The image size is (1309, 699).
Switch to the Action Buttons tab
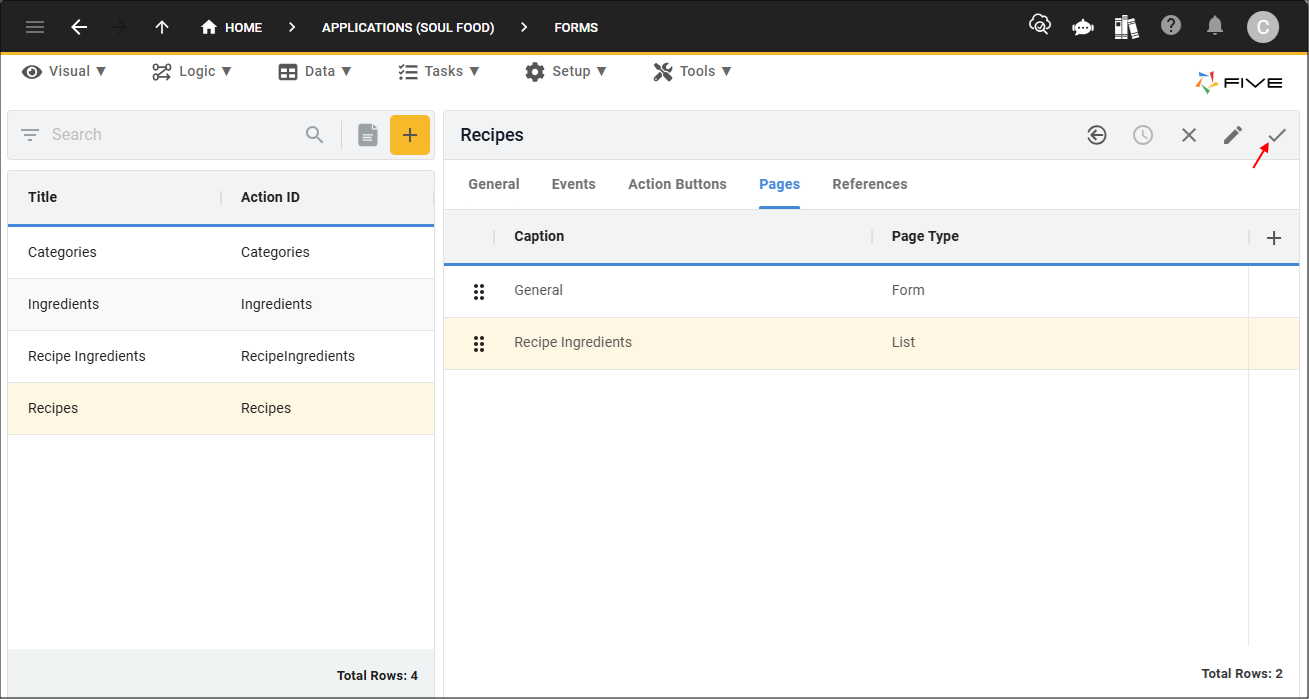(677, 184)
